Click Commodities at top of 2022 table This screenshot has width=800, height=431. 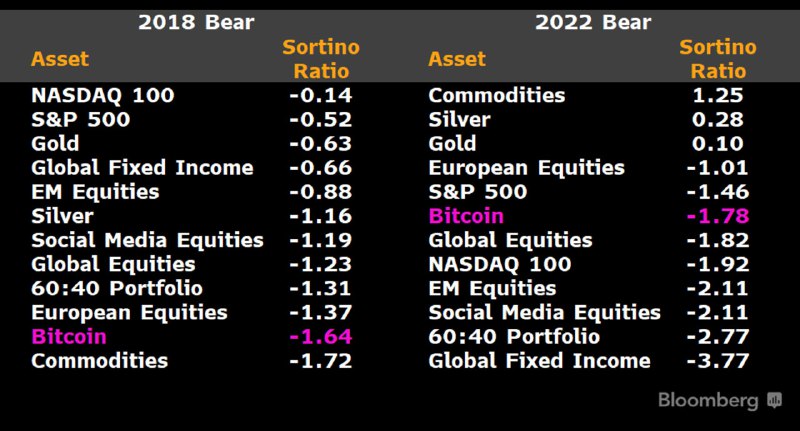pos(496,96)
